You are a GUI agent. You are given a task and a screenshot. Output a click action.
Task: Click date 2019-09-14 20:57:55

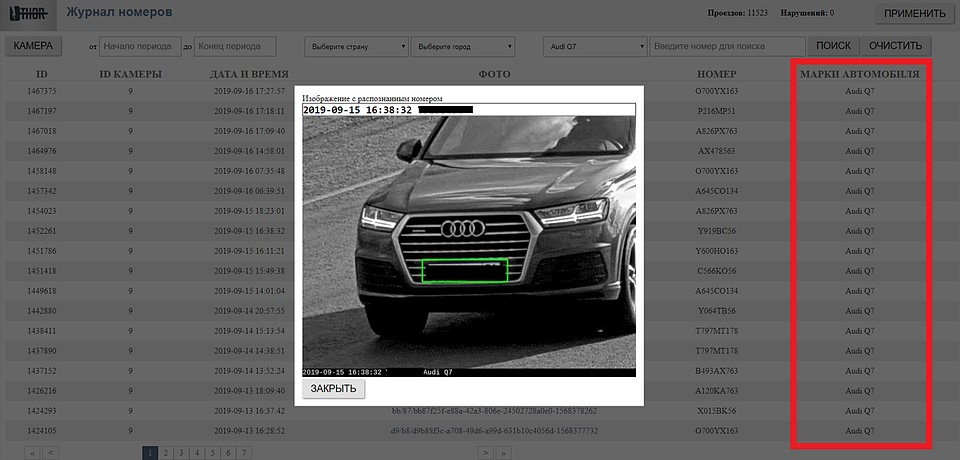[x=249, y=311]
